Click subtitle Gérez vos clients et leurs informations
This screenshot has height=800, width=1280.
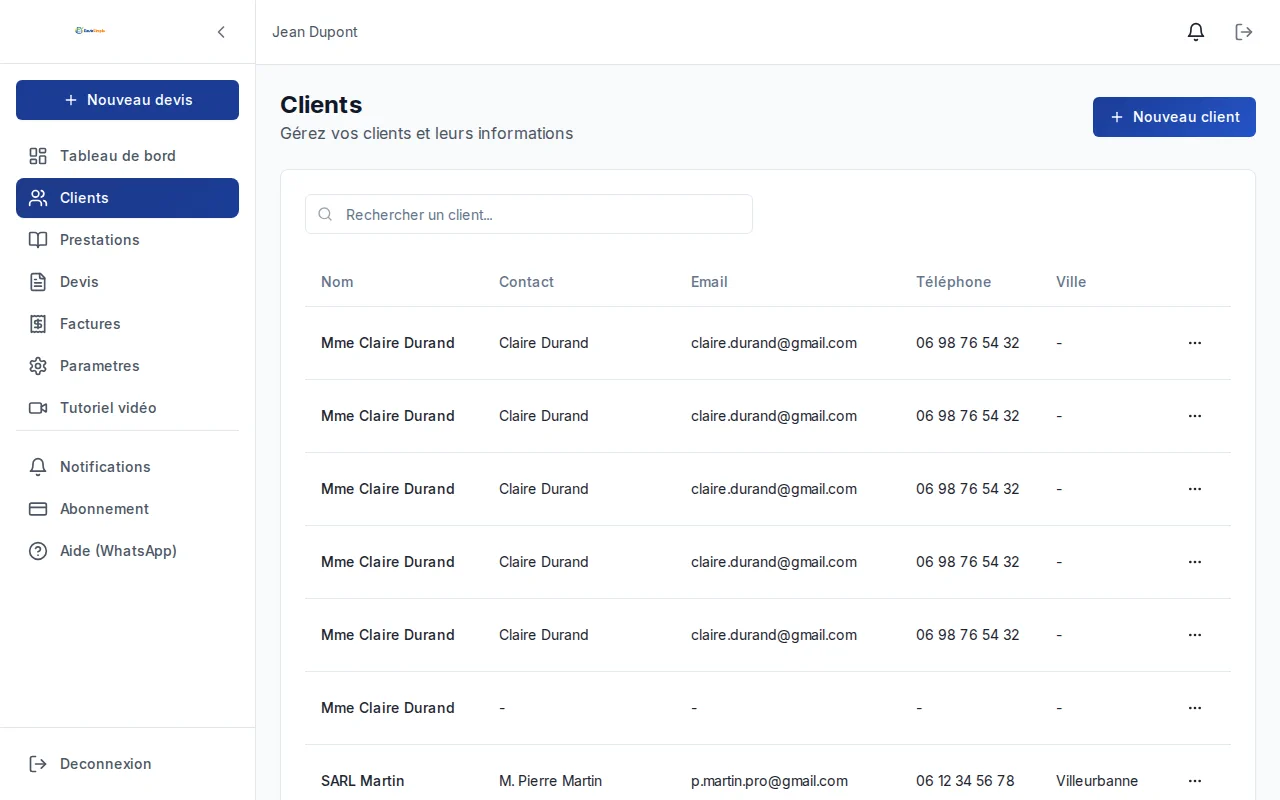point(427,133)
